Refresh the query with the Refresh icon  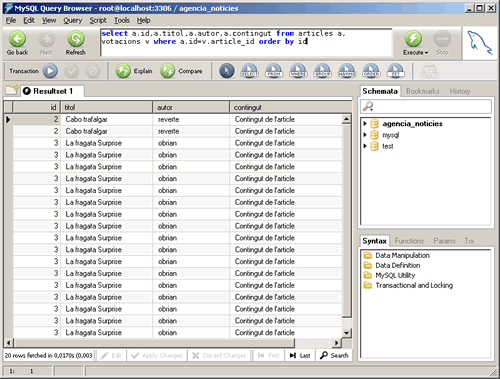coord(76,39)
